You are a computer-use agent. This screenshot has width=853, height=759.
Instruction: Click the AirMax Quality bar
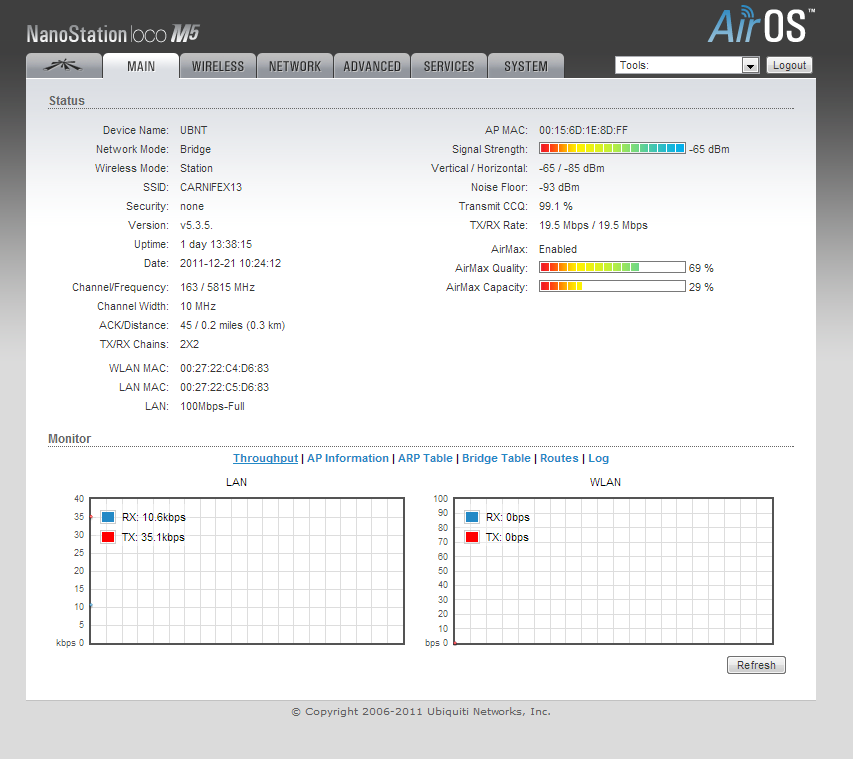pos(612,268)
